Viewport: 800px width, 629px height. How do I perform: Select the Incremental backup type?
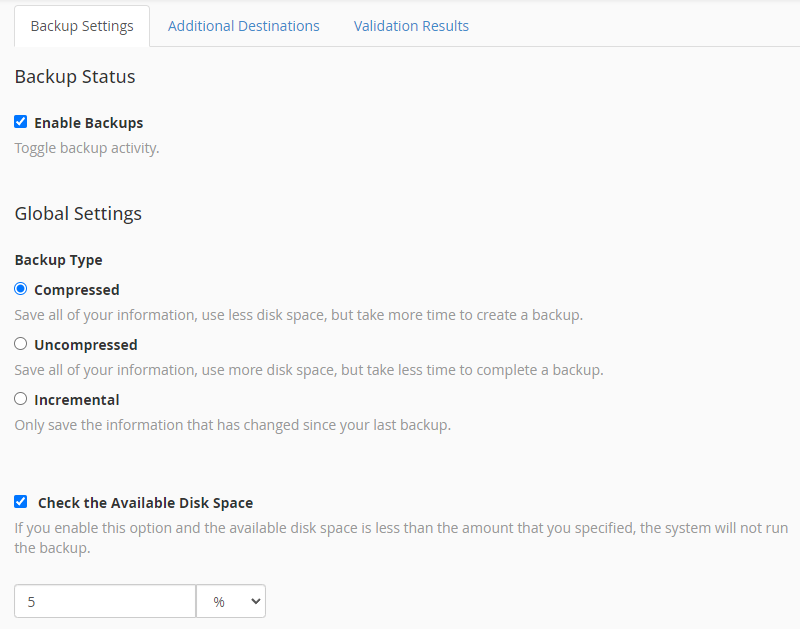coord(20,399)
